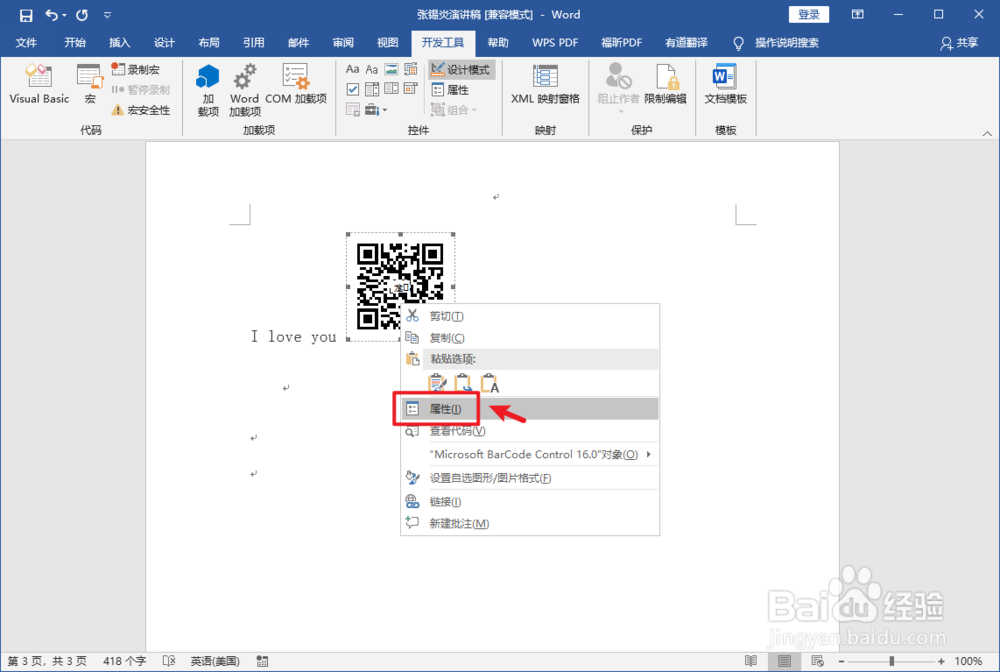Open 文档模板 document template
1000x672 pixels.
725,84
